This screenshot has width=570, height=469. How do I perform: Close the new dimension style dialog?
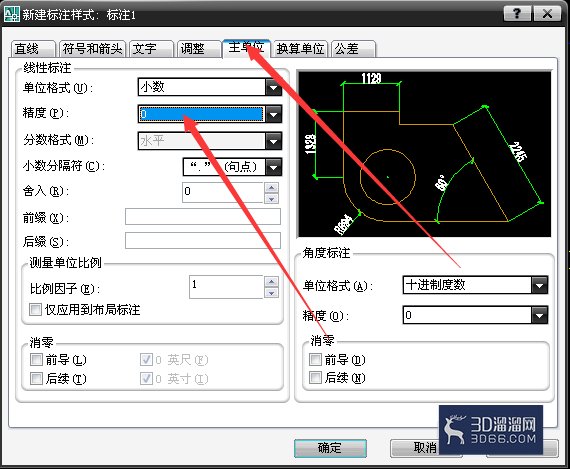tap(547, 14)
